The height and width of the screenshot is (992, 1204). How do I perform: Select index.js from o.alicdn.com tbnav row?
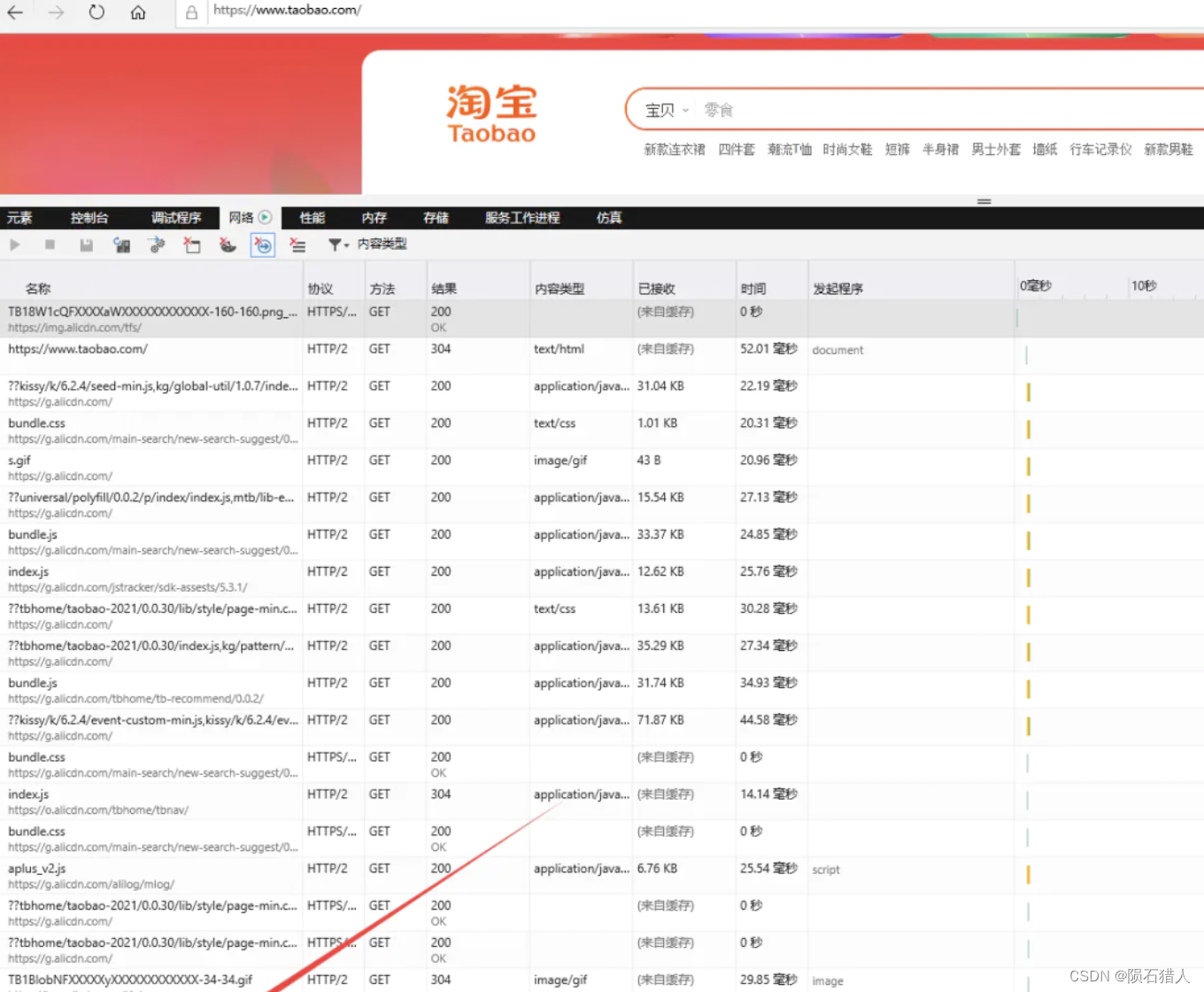602,802
